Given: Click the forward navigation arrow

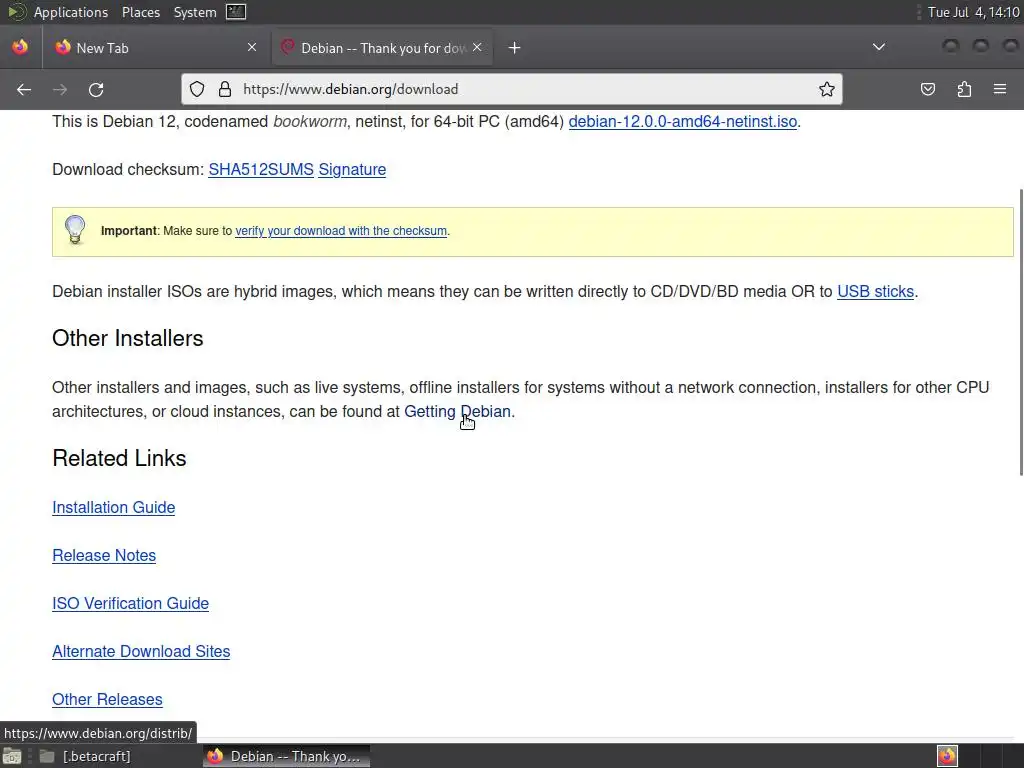Looking at the screenshot, I should point(60,89).
